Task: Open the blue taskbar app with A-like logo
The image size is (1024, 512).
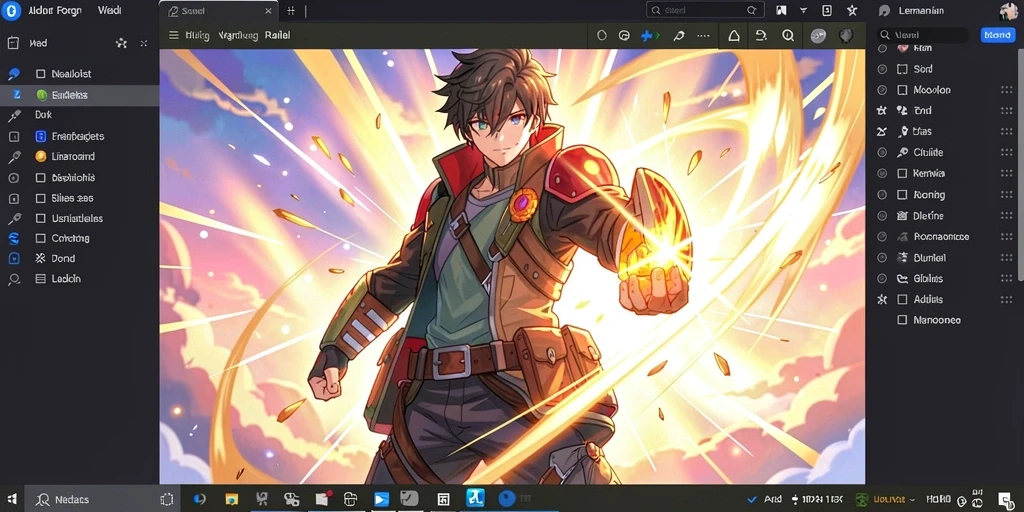Action: tap(475, 498)
